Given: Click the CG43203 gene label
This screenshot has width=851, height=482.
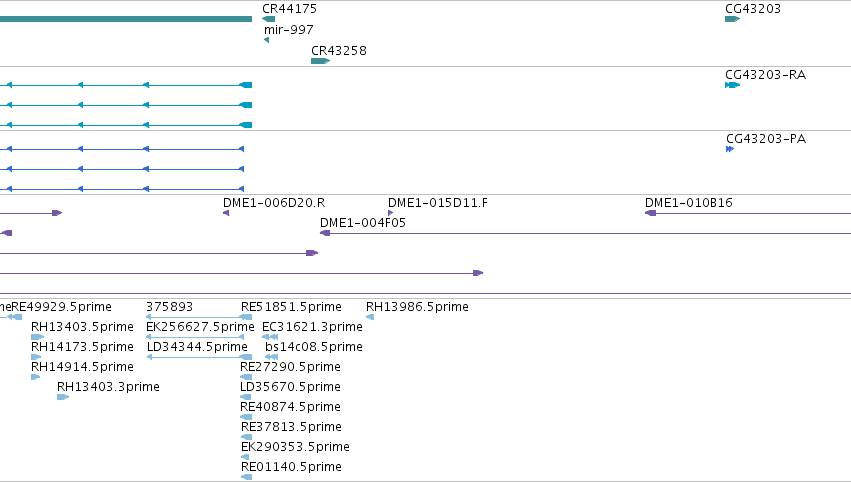Looking at the screenshot, I should coord(753,9).
